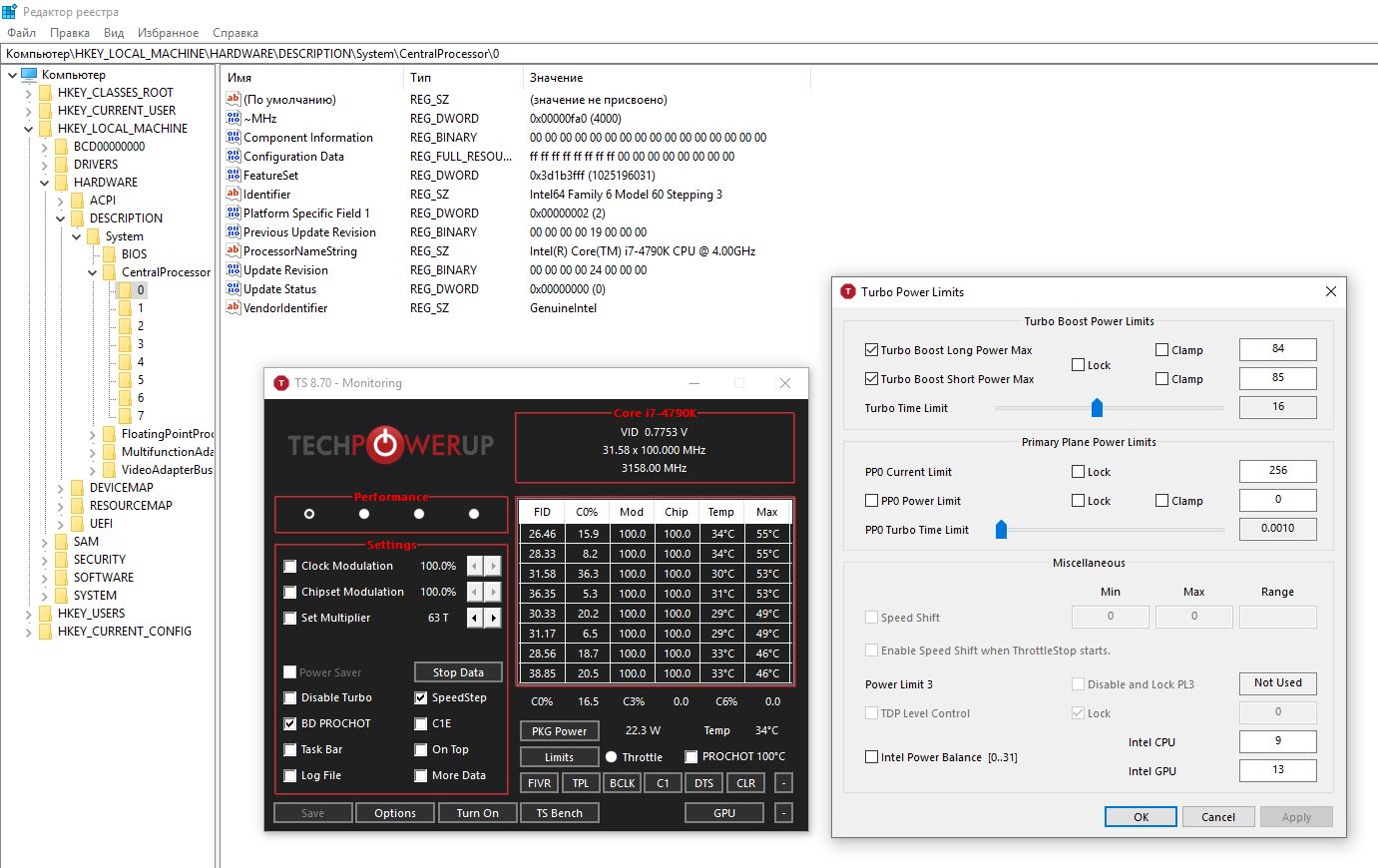Click Cancel in Turbo Power Limits
The image size is (1378, 868).
[x=1218, y=817]
